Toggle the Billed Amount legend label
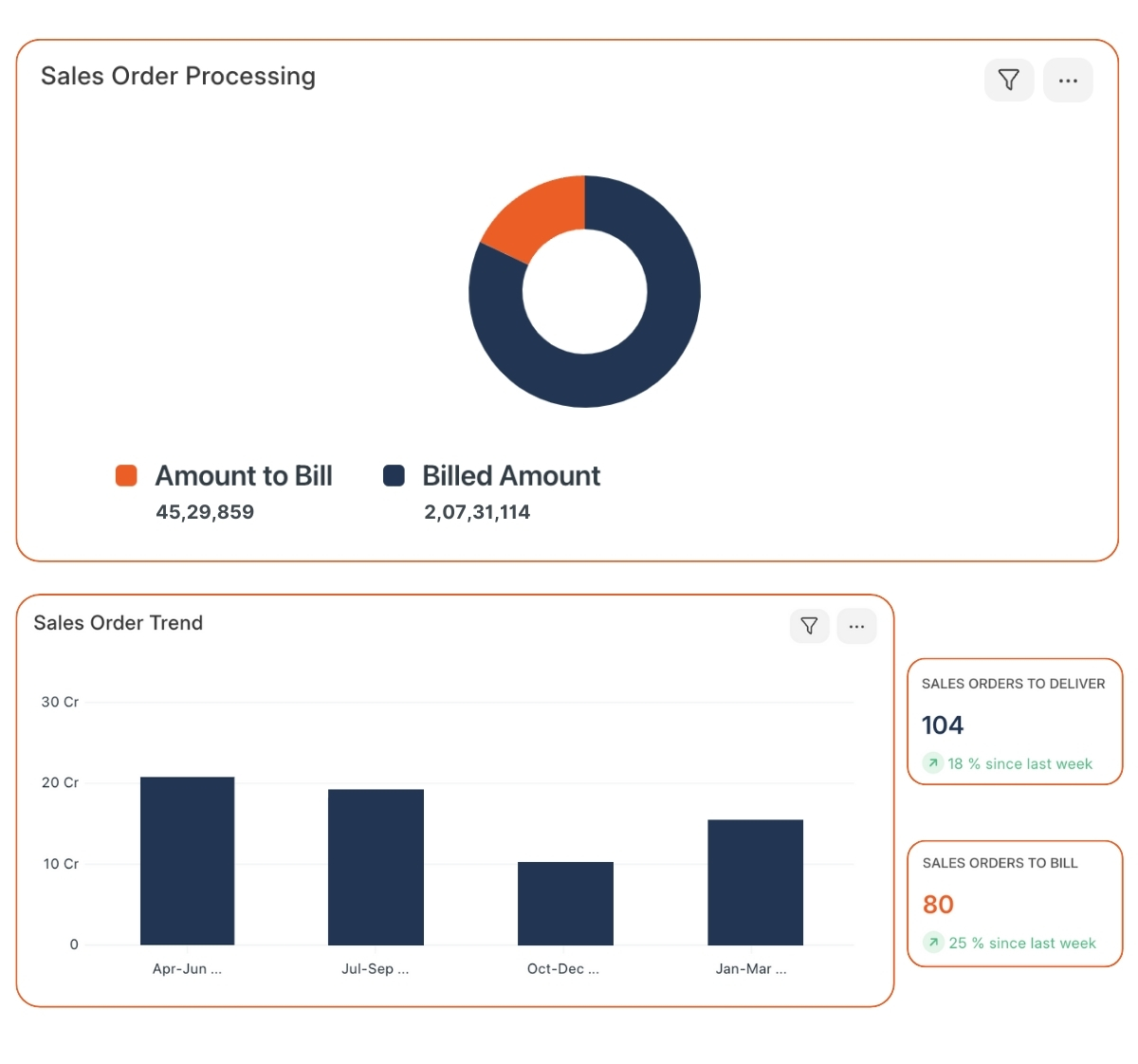1138x1064 pixels. [511, 476]
